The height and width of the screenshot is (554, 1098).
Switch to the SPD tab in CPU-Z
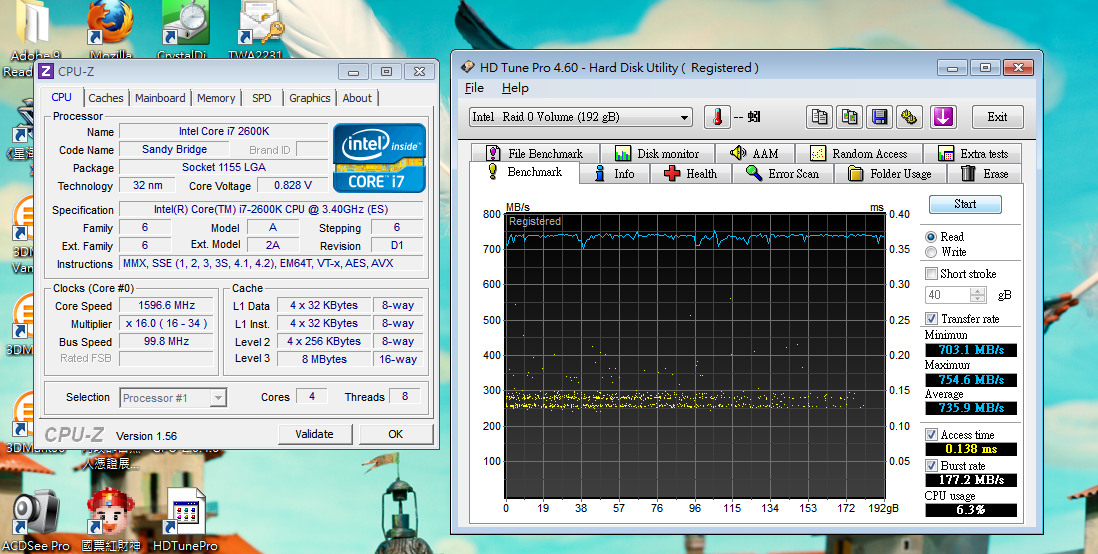(262, 98)
